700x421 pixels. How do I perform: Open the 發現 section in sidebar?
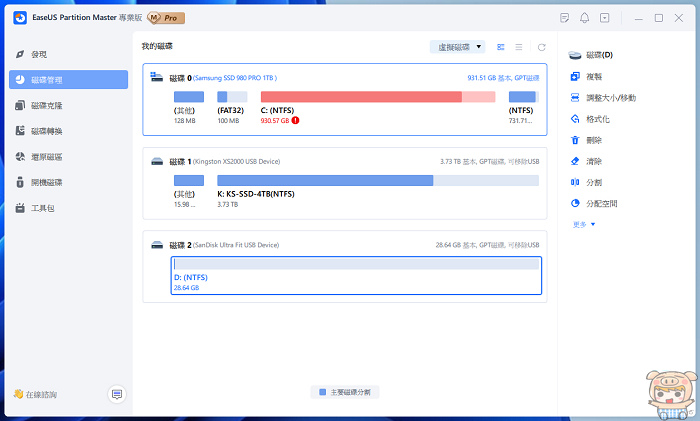click(39, 54)
